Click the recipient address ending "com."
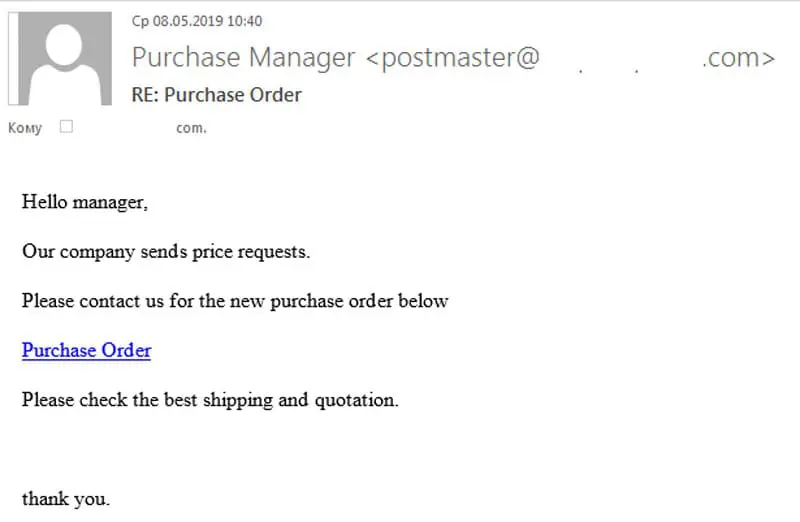 click(191, 128)
